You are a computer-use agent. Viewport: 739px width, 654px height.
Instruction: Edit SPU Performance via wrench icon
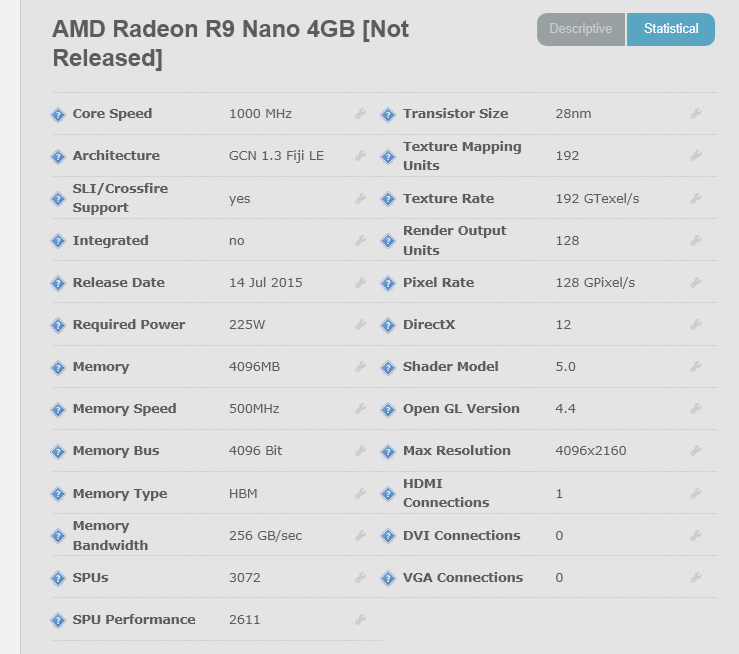pos(360,620)
